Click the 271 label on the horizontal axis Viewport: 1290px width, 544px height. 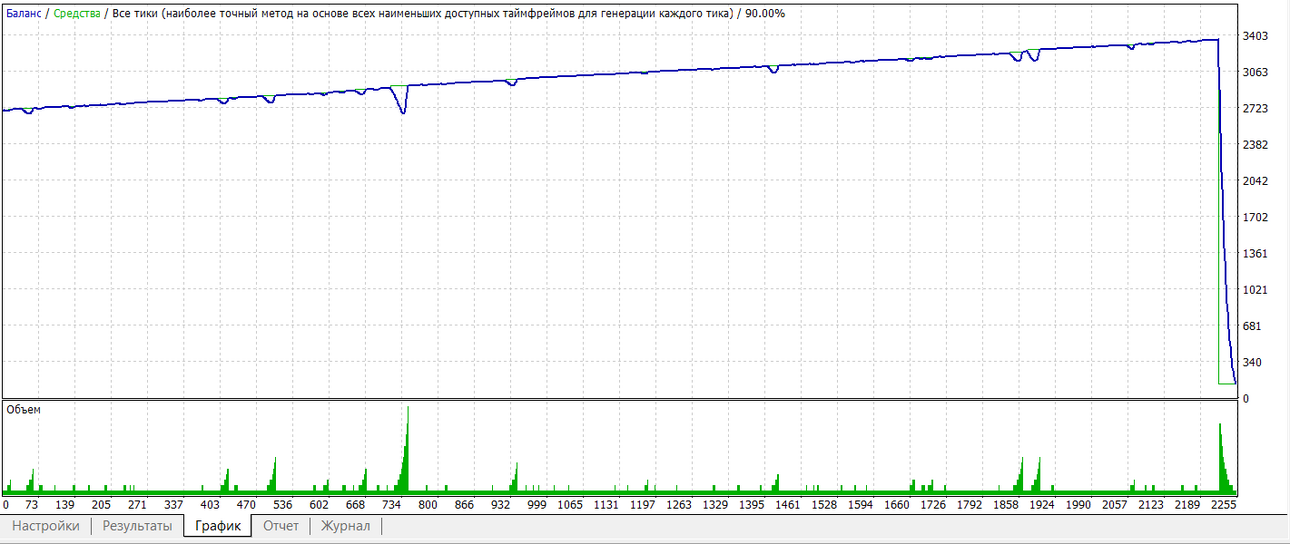click(x=137, y=506)
